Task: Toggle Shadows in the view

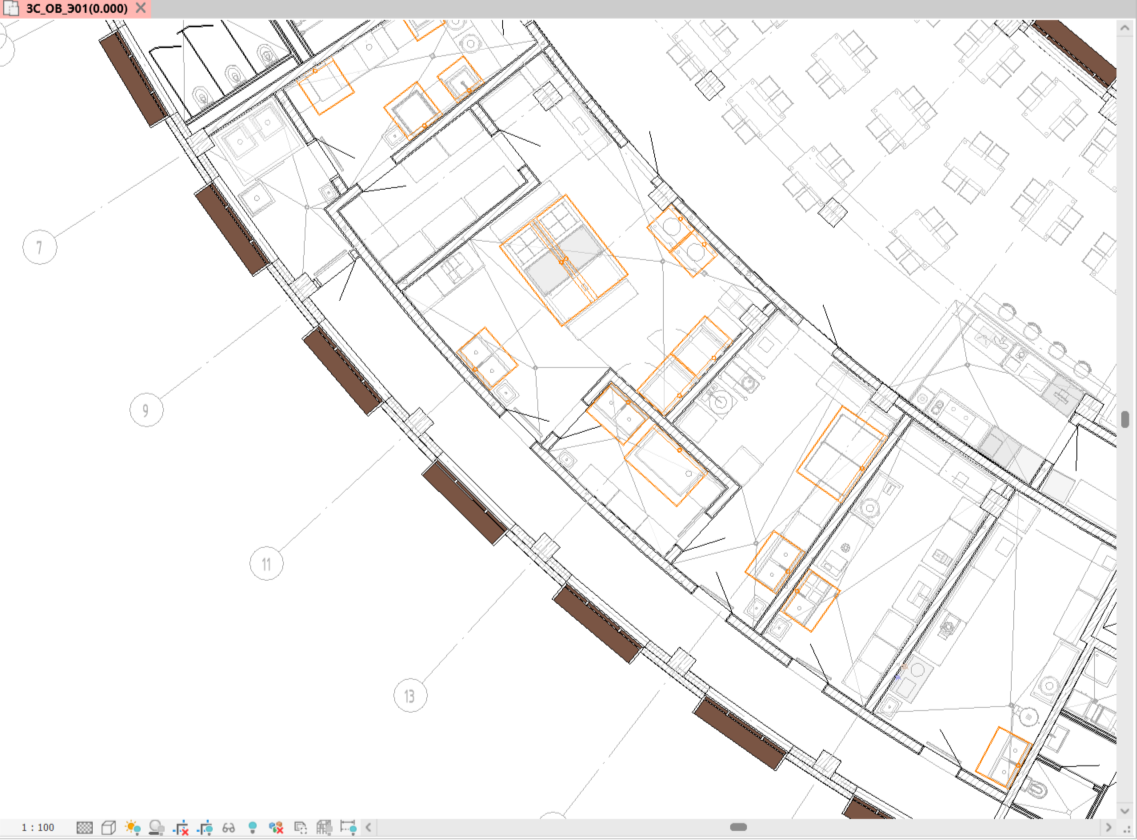Action: [x=157, y=828]
